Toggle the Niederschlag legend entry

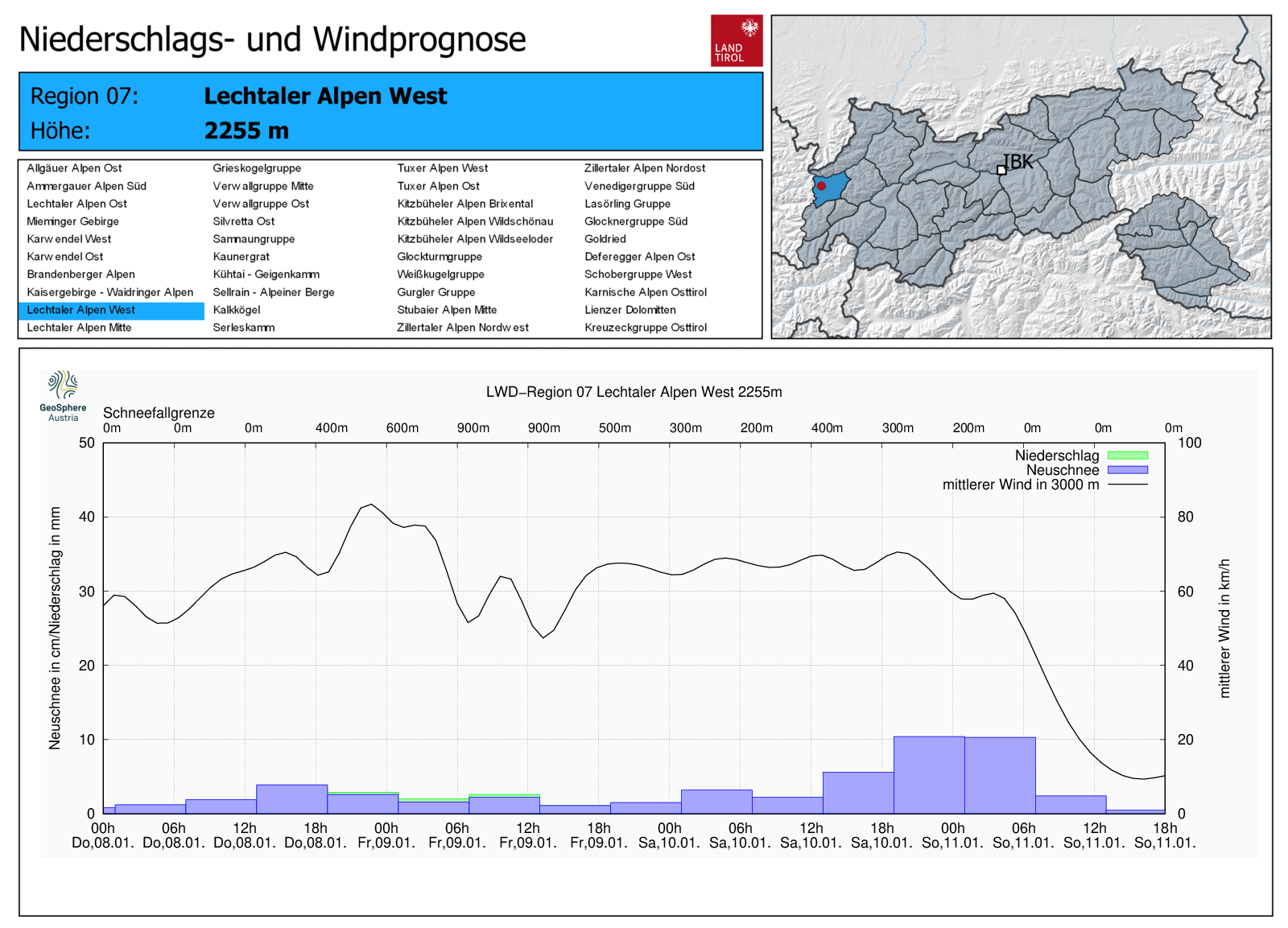pos(1056,455)
